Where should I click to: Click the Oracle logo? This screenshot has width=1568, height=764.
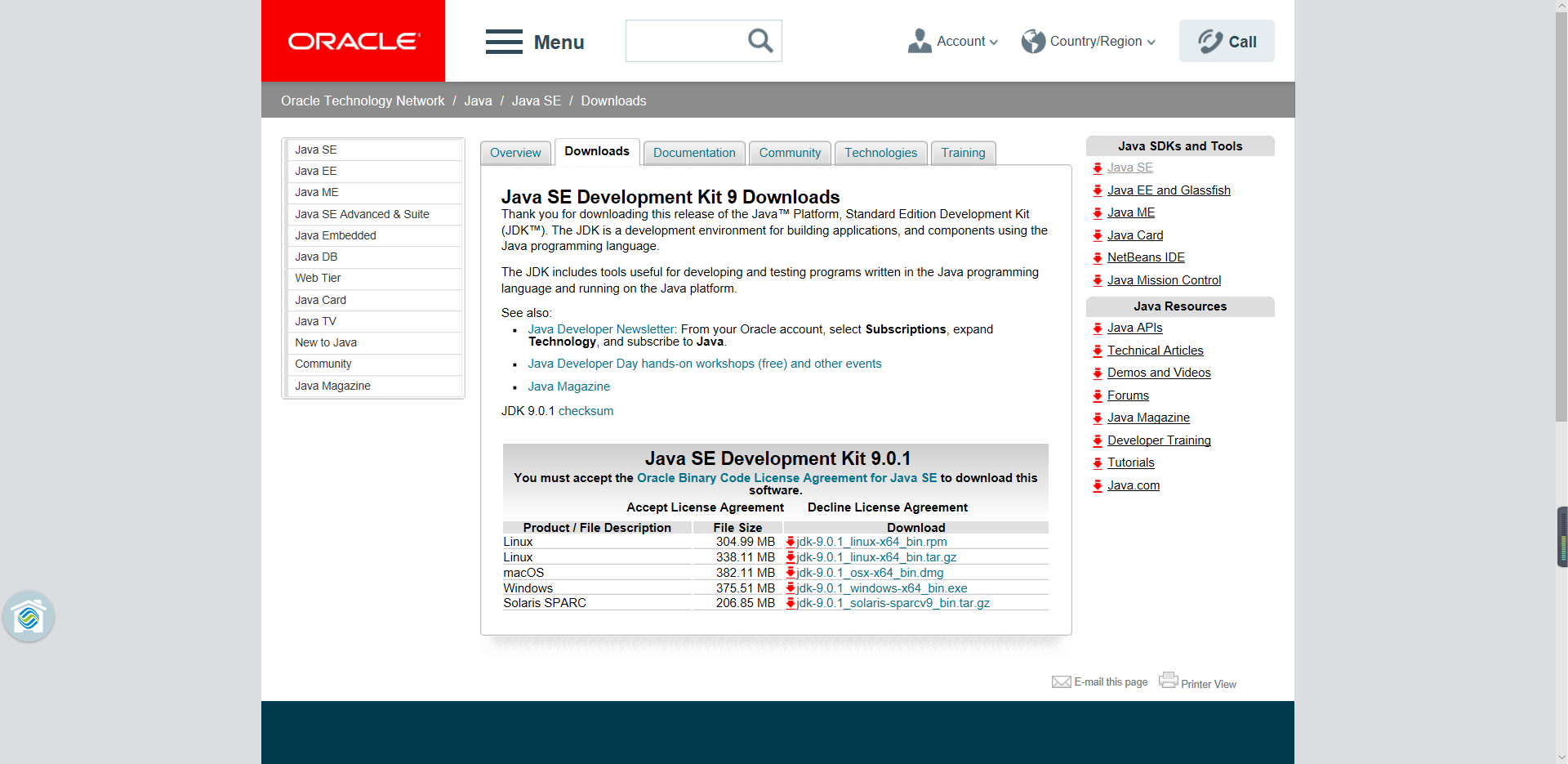(x=354, y=41)
